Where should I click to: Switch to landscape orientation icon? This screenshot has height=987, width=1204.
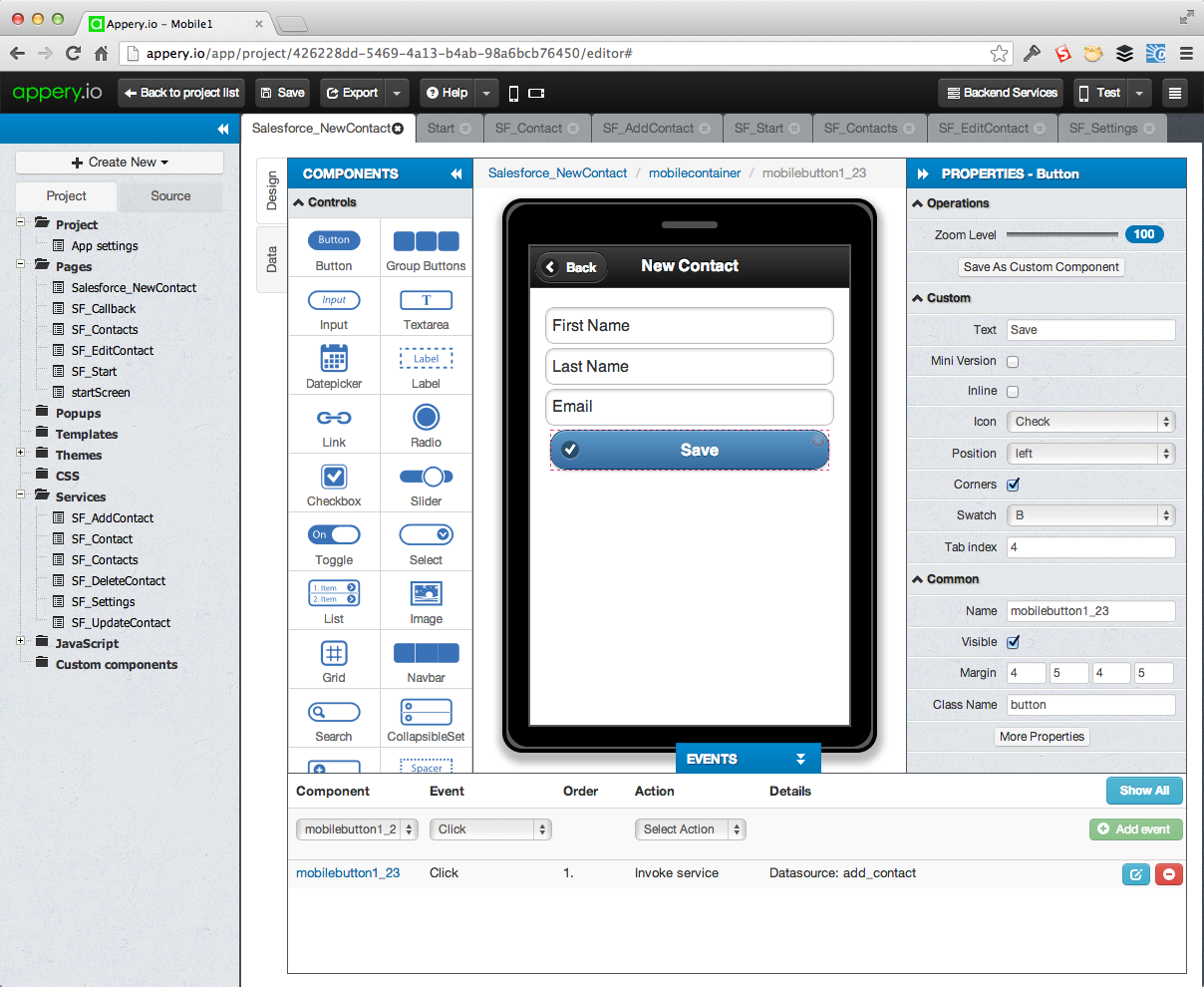tap(536, 93)
